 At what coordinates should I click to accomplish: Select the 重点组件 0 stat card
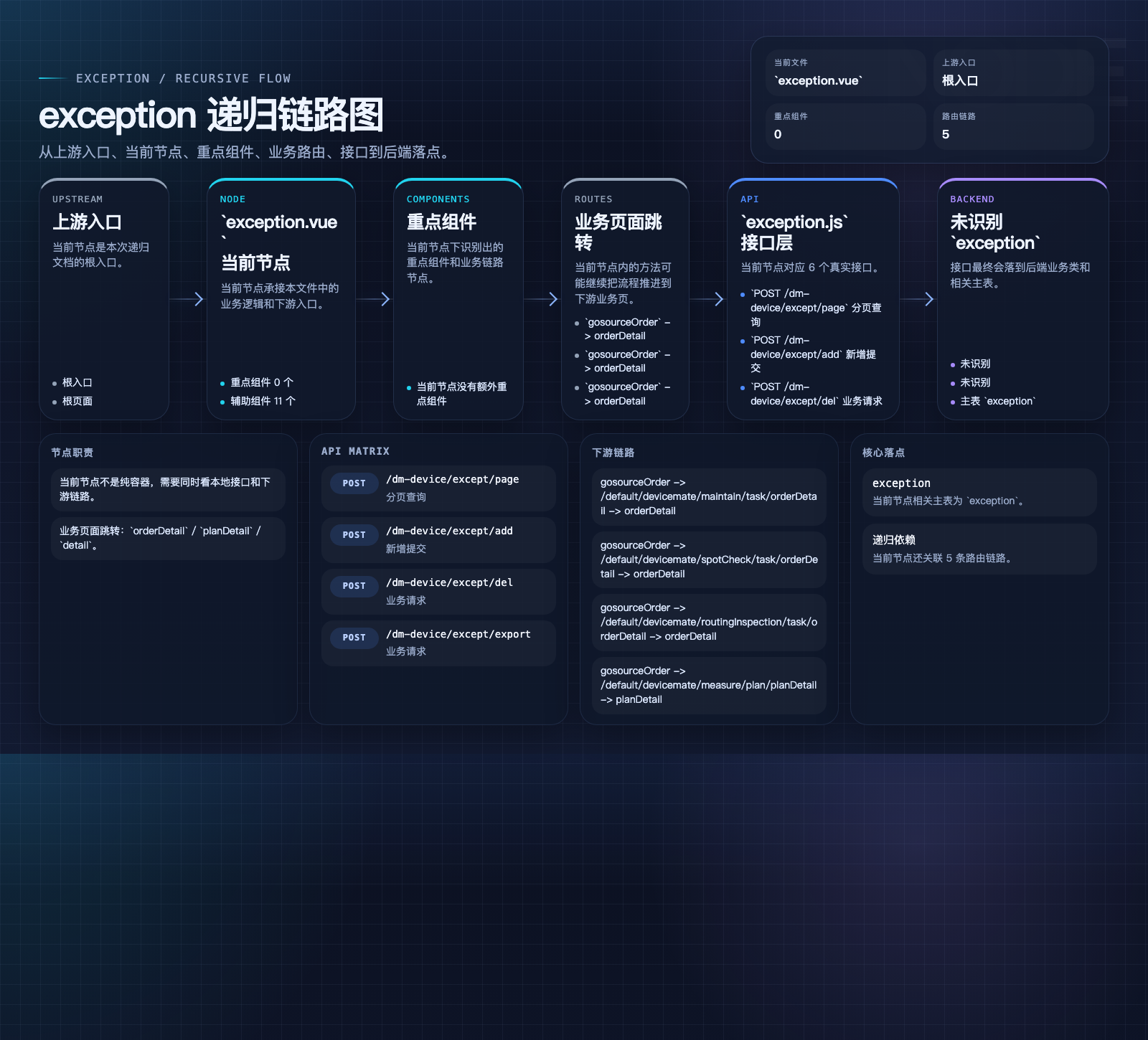click(846, 126)
